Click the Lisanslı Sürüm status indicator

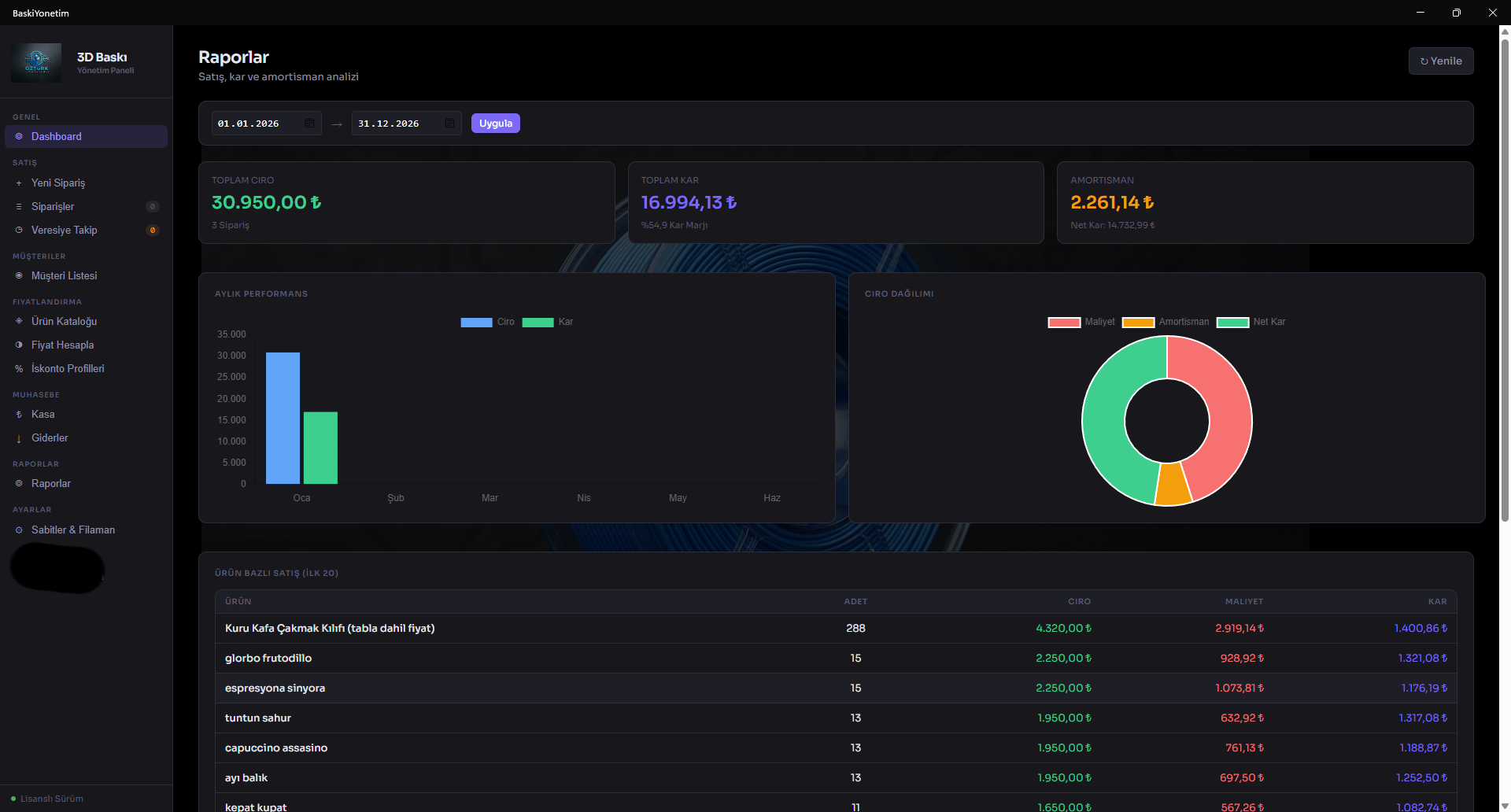tap(47, 799)
